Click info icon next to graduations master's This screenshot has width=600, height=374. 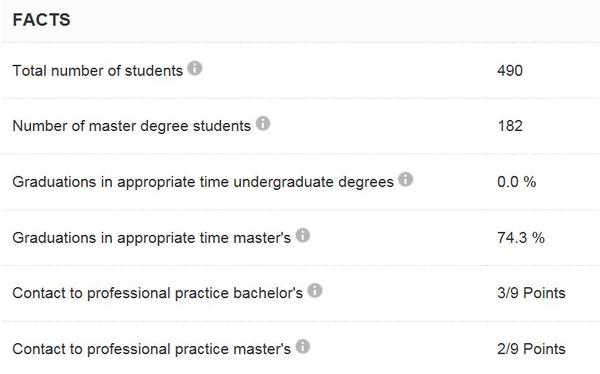pos(302,235)
